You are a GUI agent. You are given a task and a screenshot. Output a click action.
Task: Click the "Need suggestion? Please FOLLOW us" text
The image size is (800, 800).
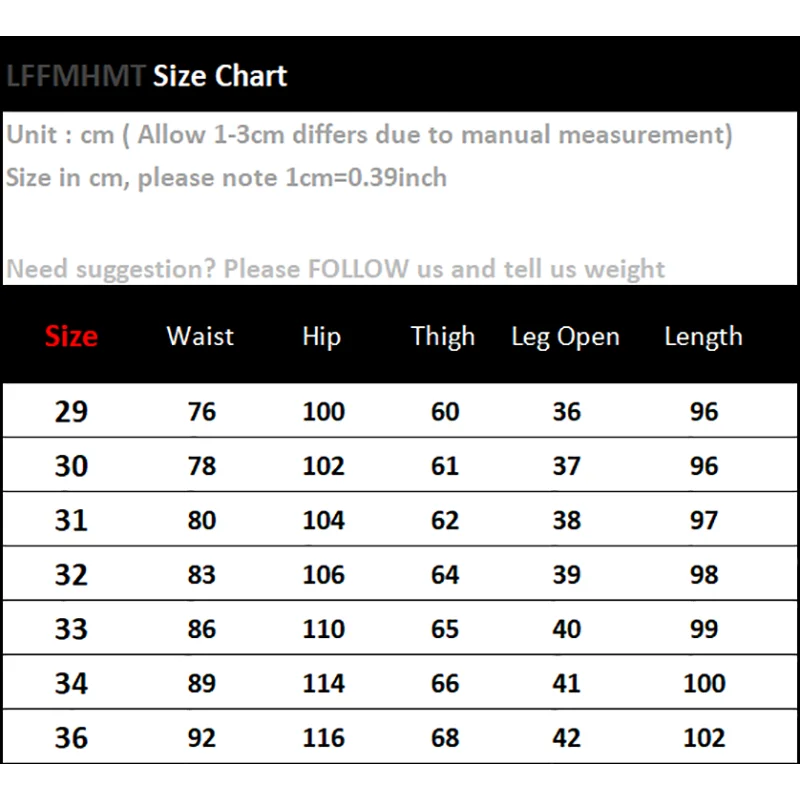(x=335, y=269)
